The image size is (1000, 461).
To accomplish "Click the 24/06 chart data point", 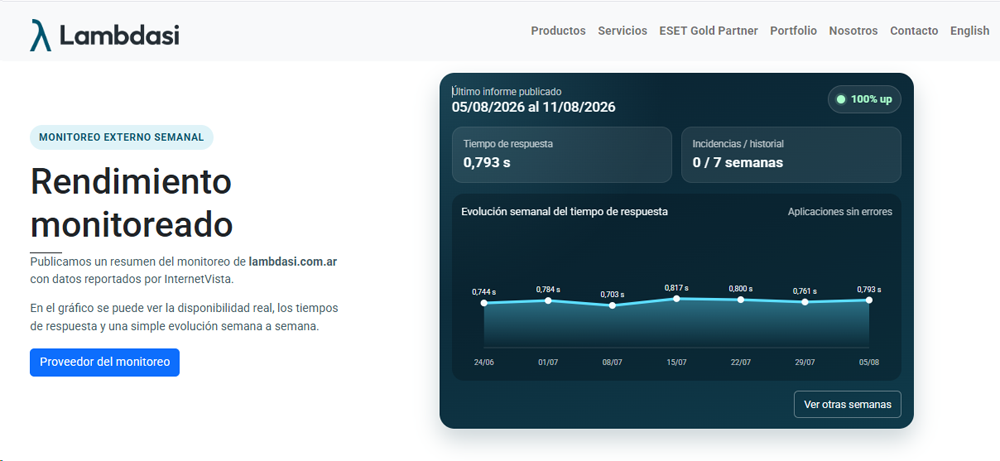I will coord(484,303).
